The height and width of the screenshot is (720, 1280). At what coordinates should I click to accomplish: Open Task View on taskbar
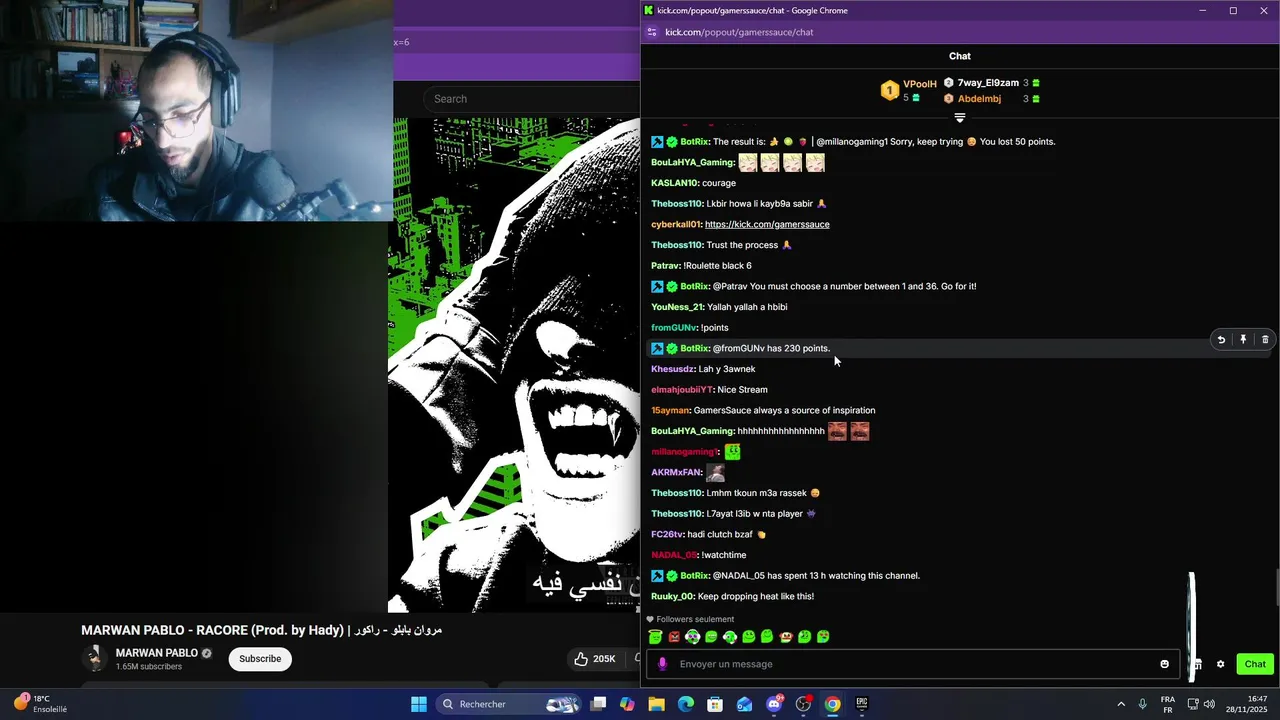click(598, 704)
